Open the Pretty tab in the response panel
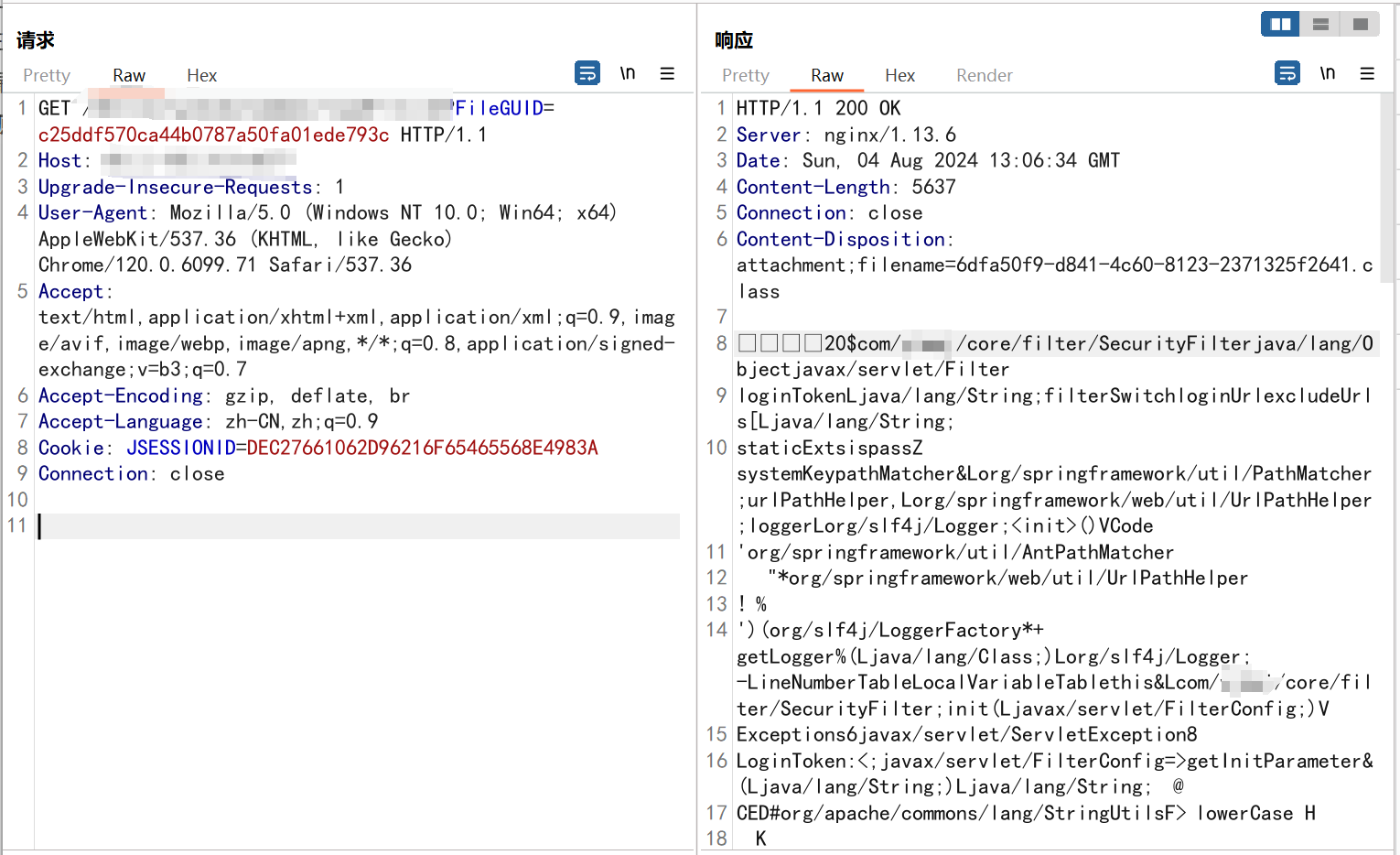 coord(746,75)
